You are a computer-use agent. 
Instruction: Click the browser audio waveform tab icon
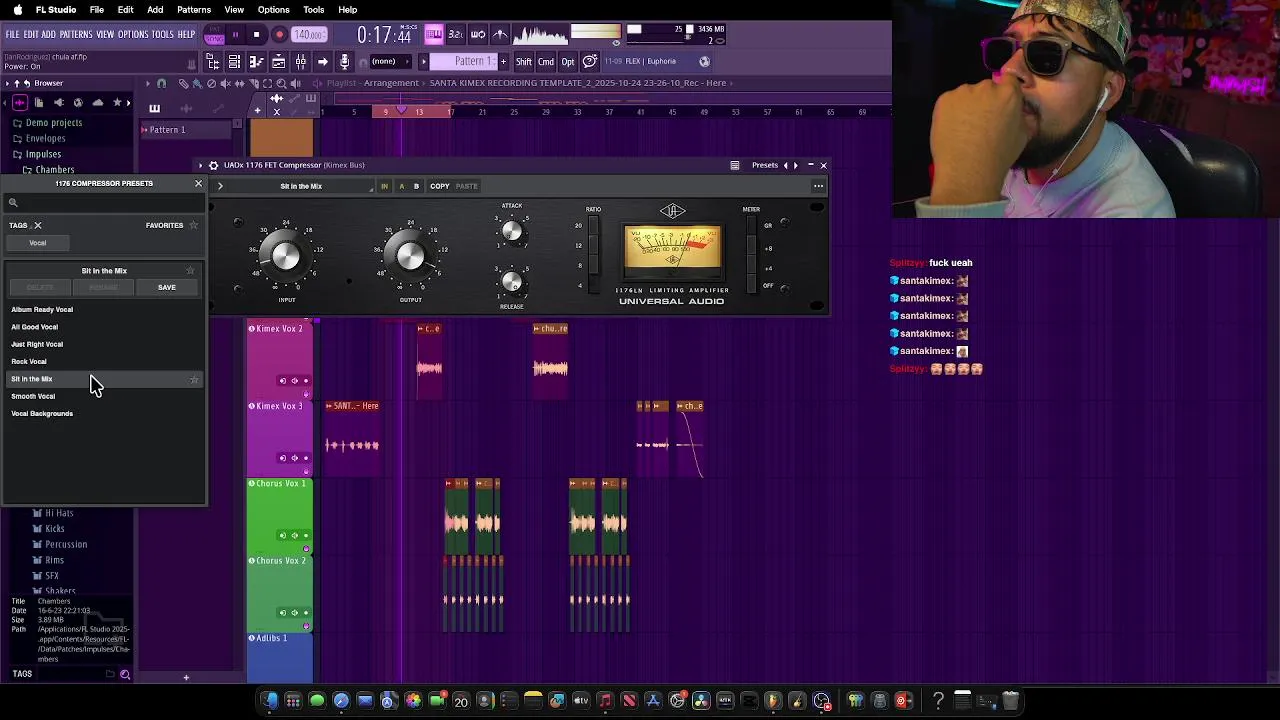pyautogui.click(x=19, y=103)
